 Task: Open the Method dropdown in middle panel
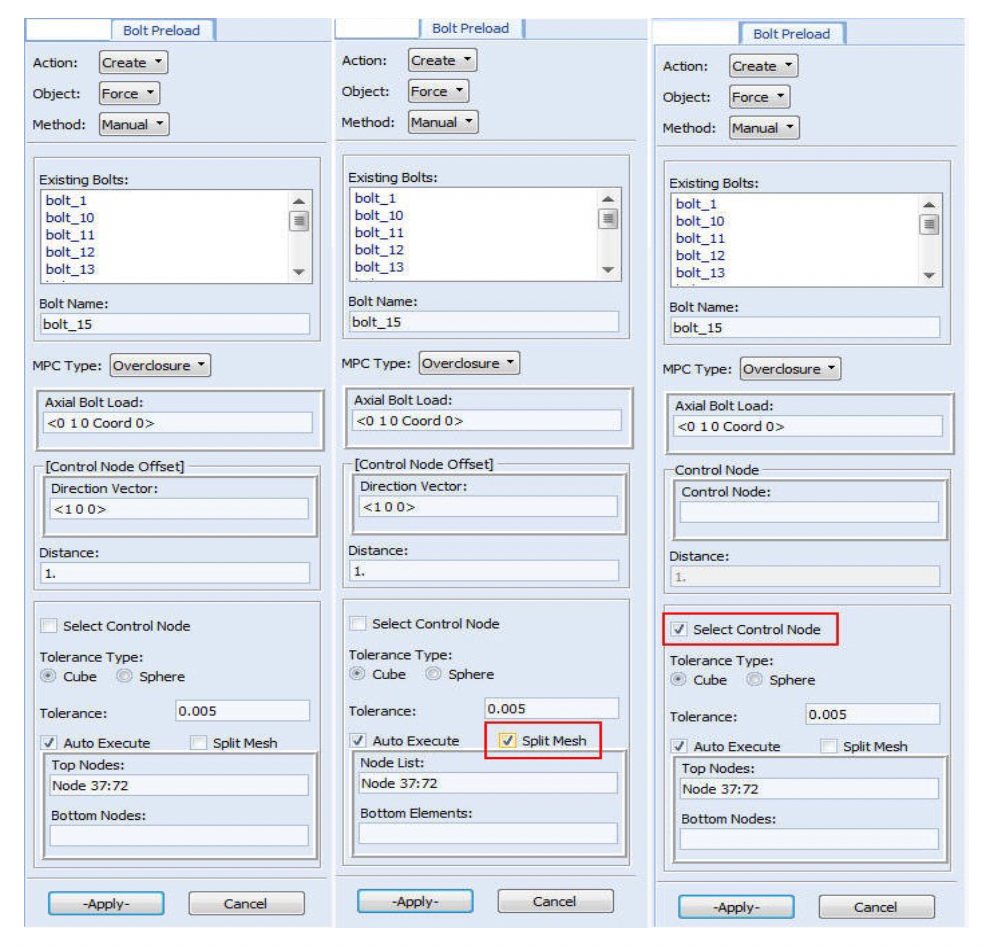(x=443, y=121)
